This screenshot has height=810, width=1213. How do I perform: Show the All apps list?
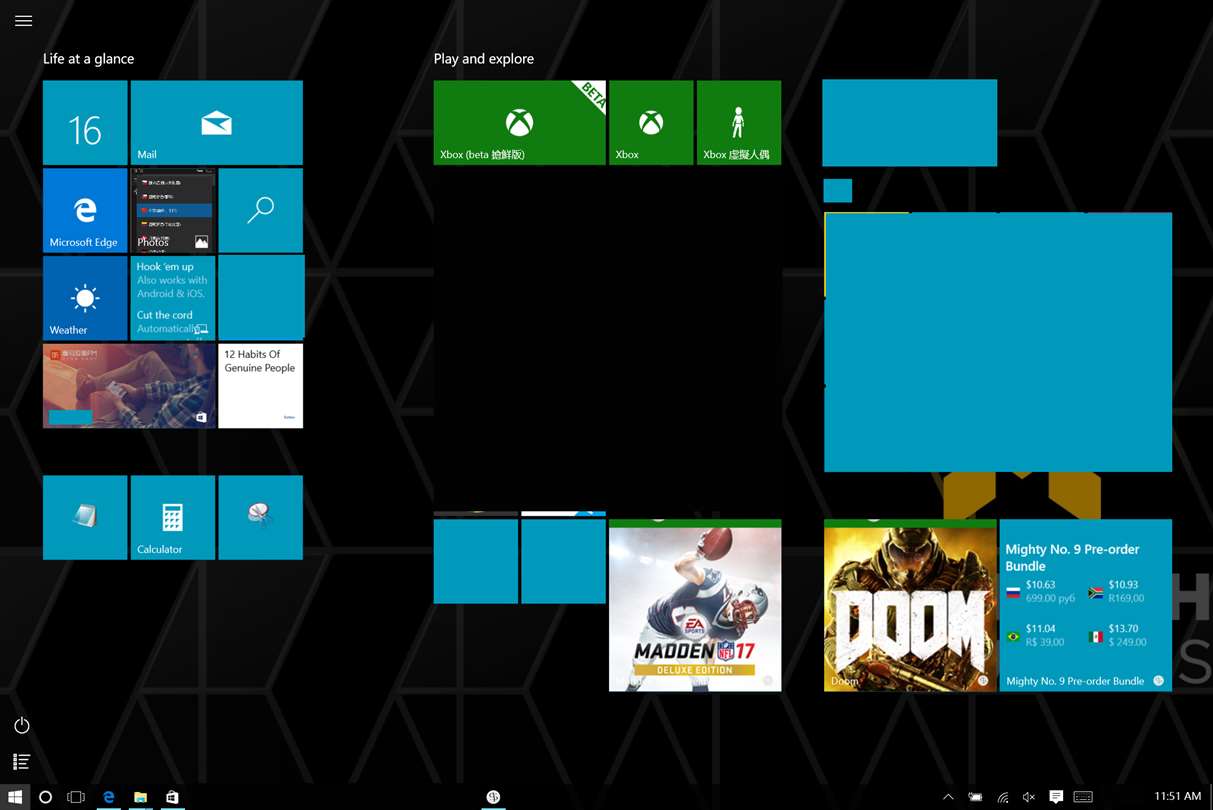(22, 761)
